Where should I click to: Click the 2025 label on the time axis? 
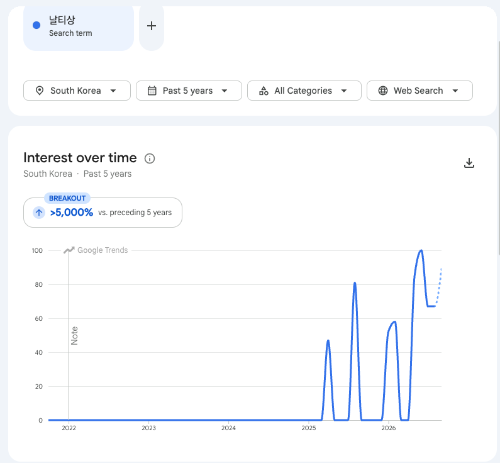(x=309, y=428)
